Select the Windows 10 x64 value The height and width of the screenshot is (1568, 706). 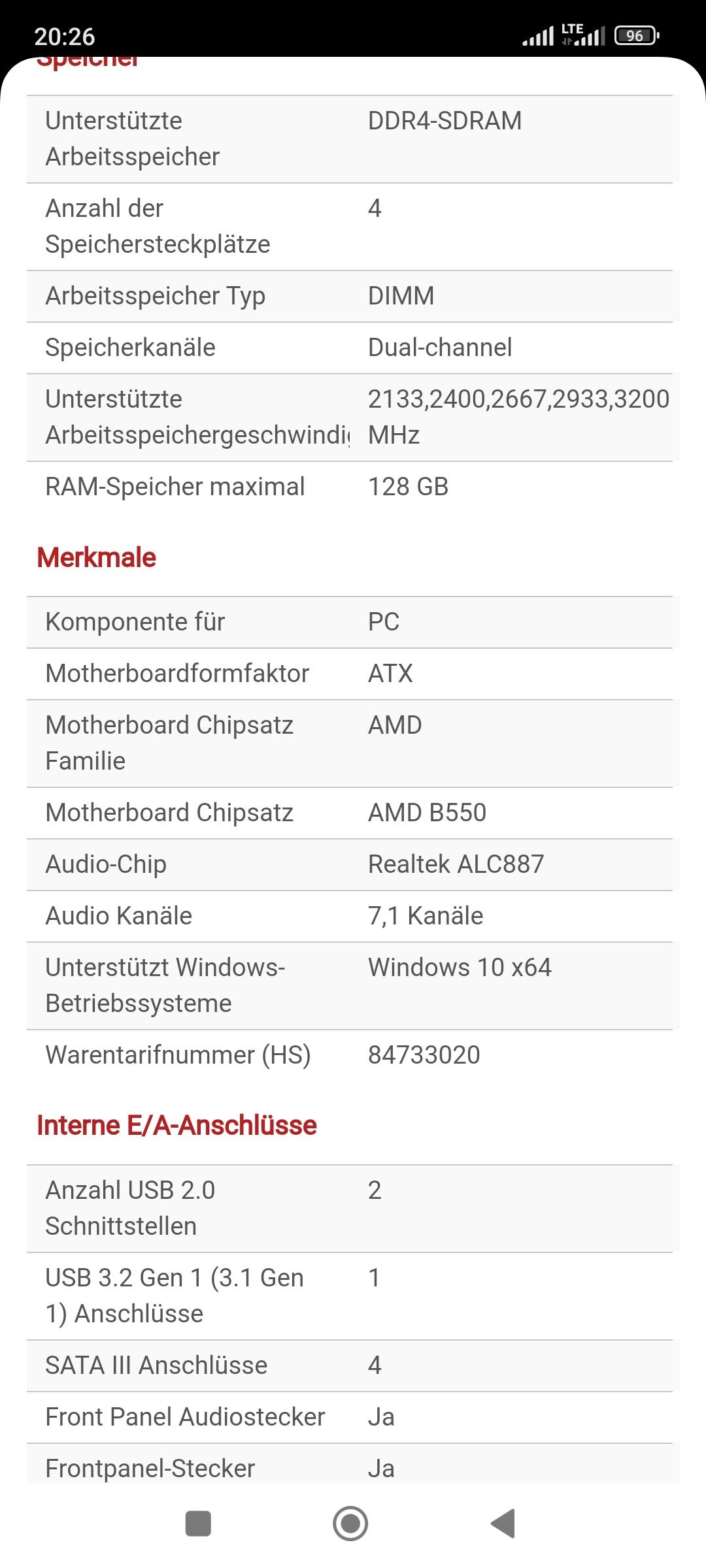460,968
